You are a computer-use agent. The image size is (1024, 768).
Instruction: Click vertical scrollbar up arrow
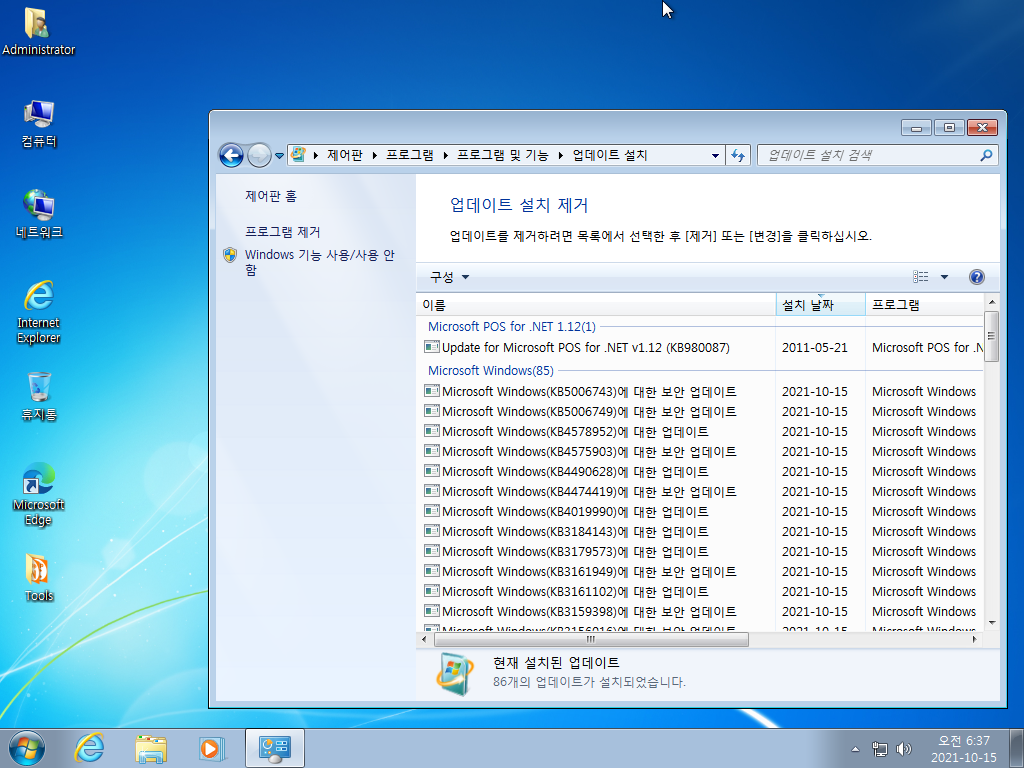pos(991,302)
